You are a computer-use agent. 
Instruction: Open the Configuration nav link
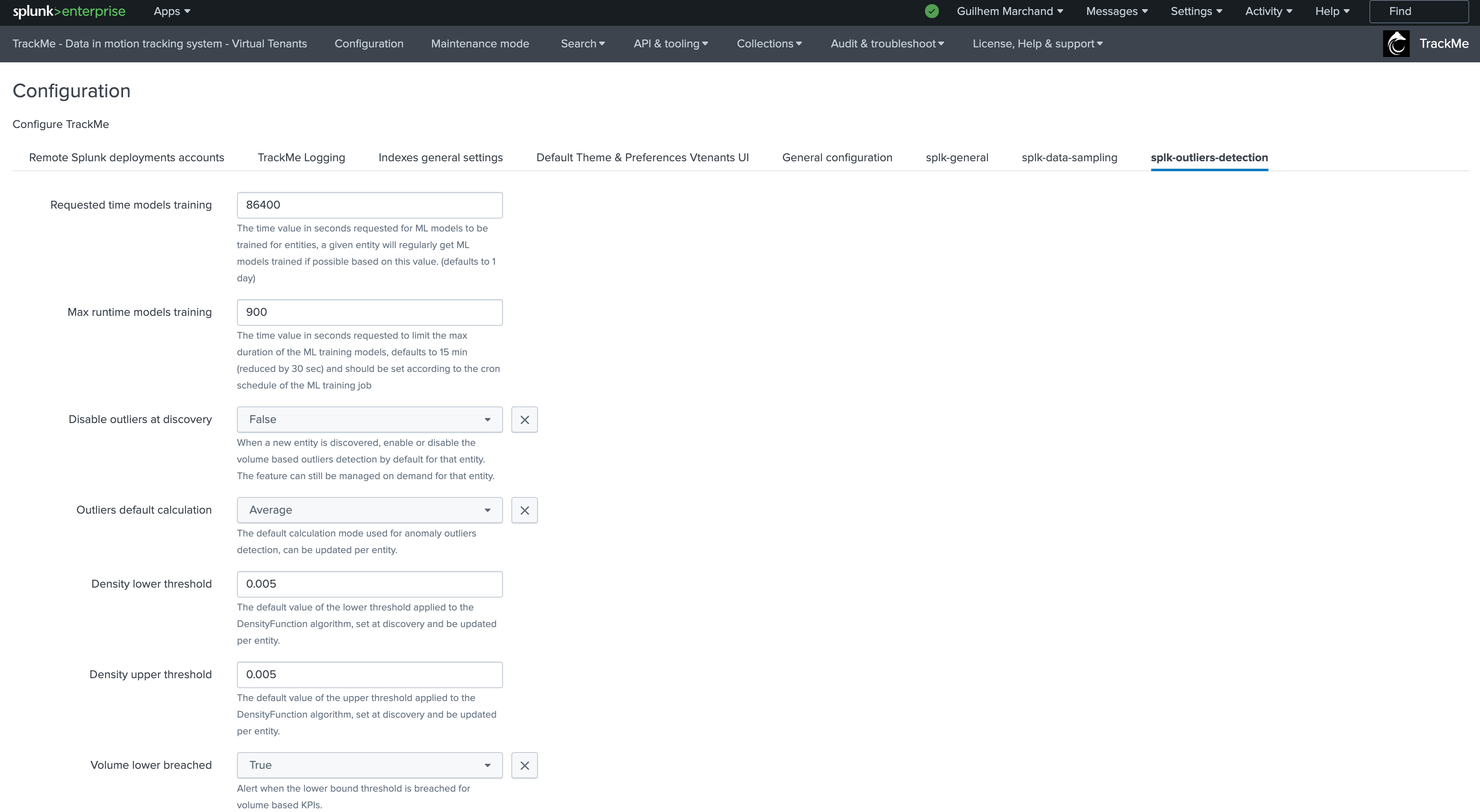point(369,44)
